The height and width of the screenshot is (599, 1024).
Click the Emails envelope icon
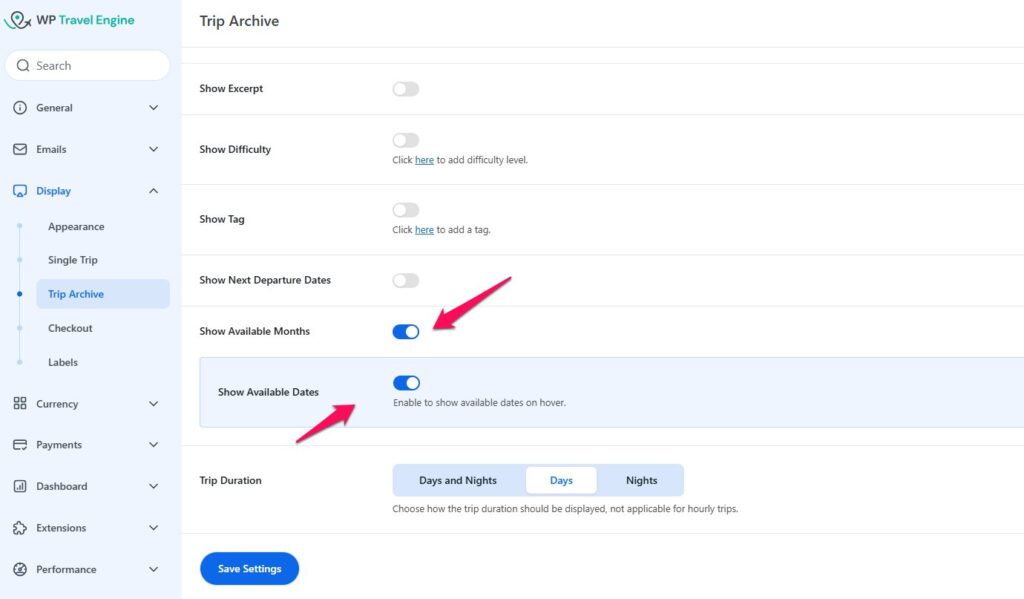[19, 149]
